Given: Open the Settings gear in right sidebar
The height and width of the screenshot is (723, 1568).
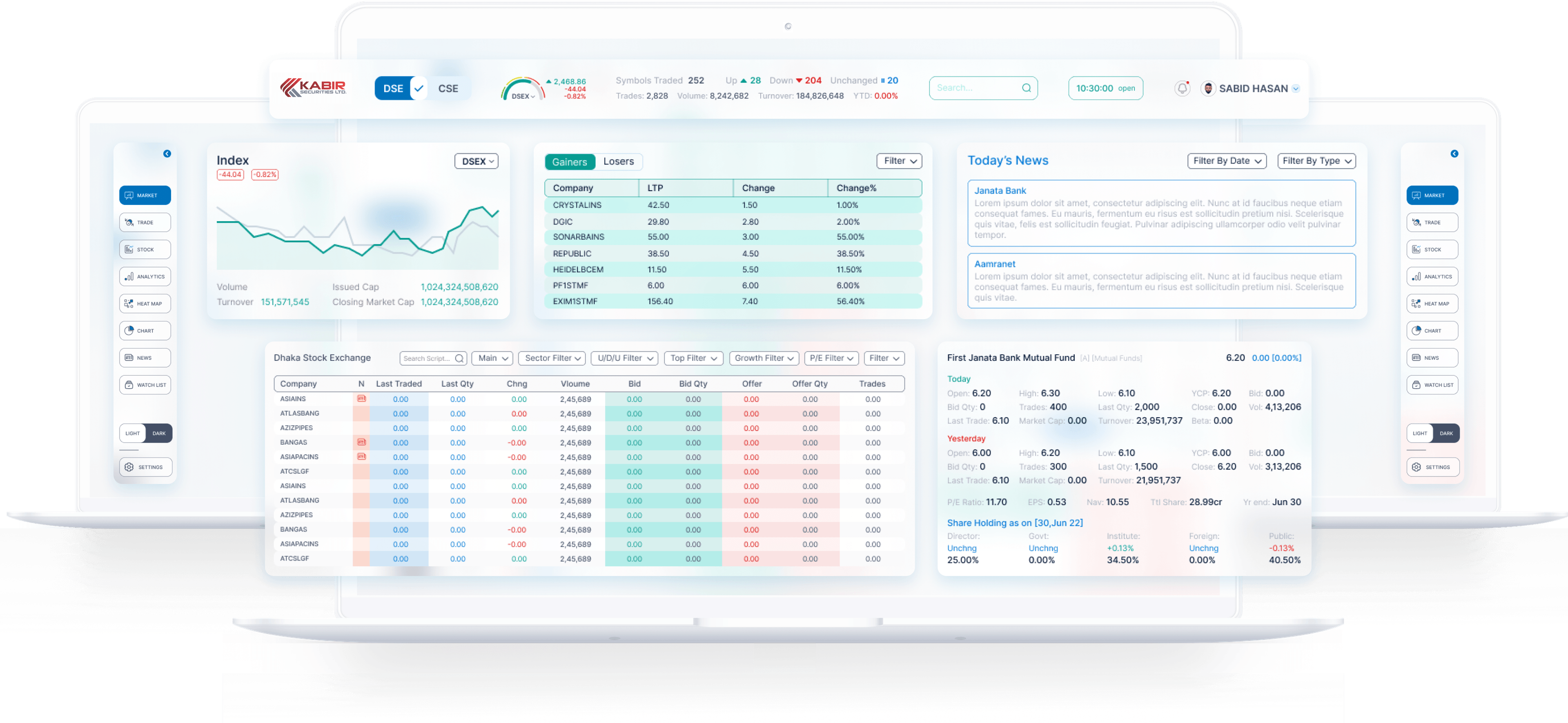Looking at the screenshot, I should click(x=1416, y=467).
